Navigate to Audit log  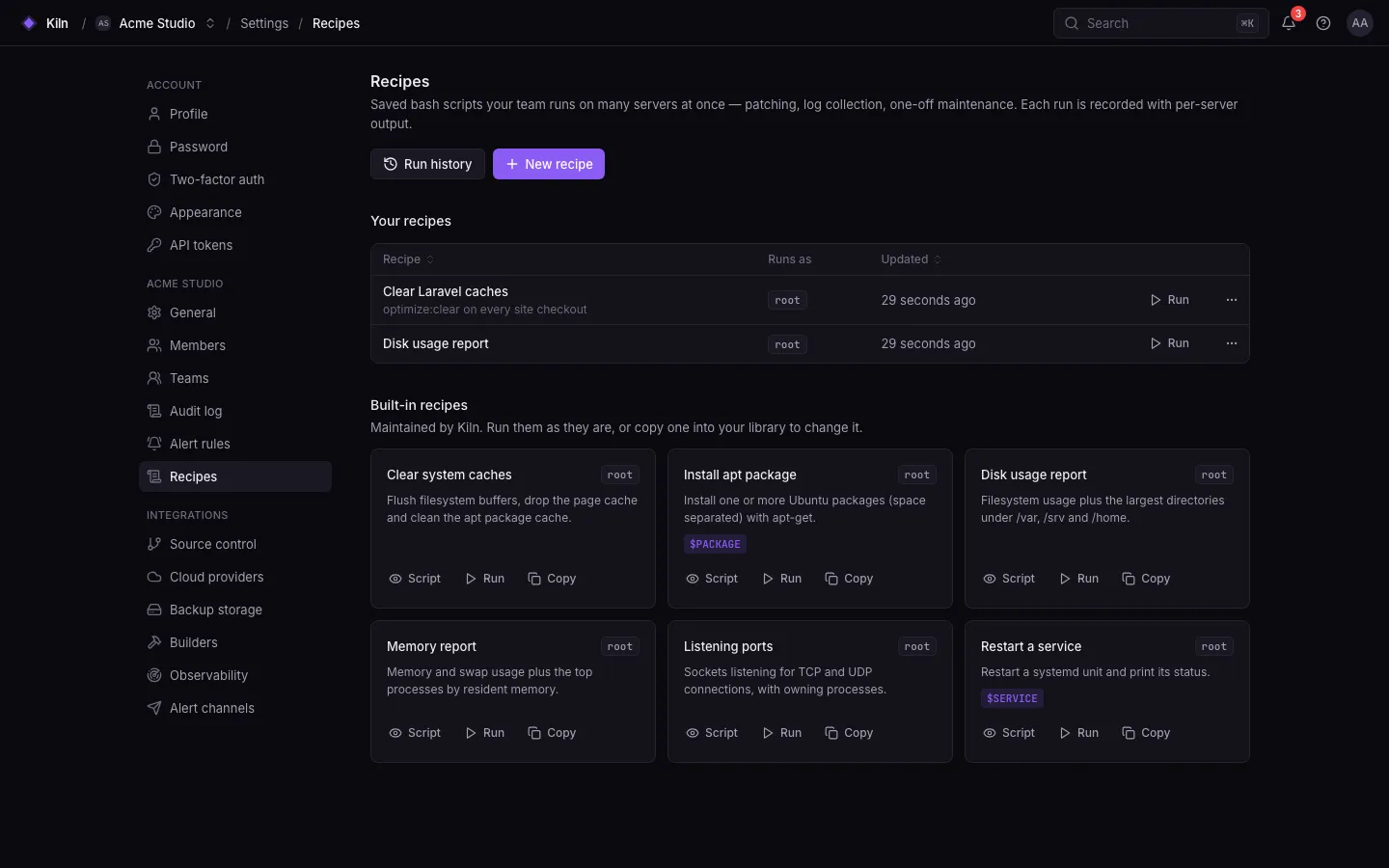pos(235,411)
